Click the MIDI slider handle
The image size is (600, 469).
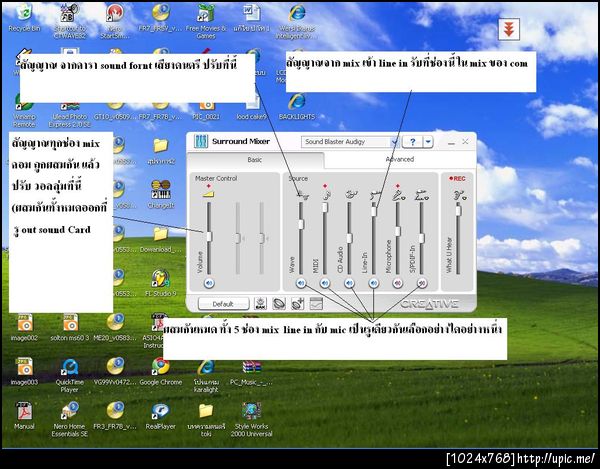click(325, 208)
